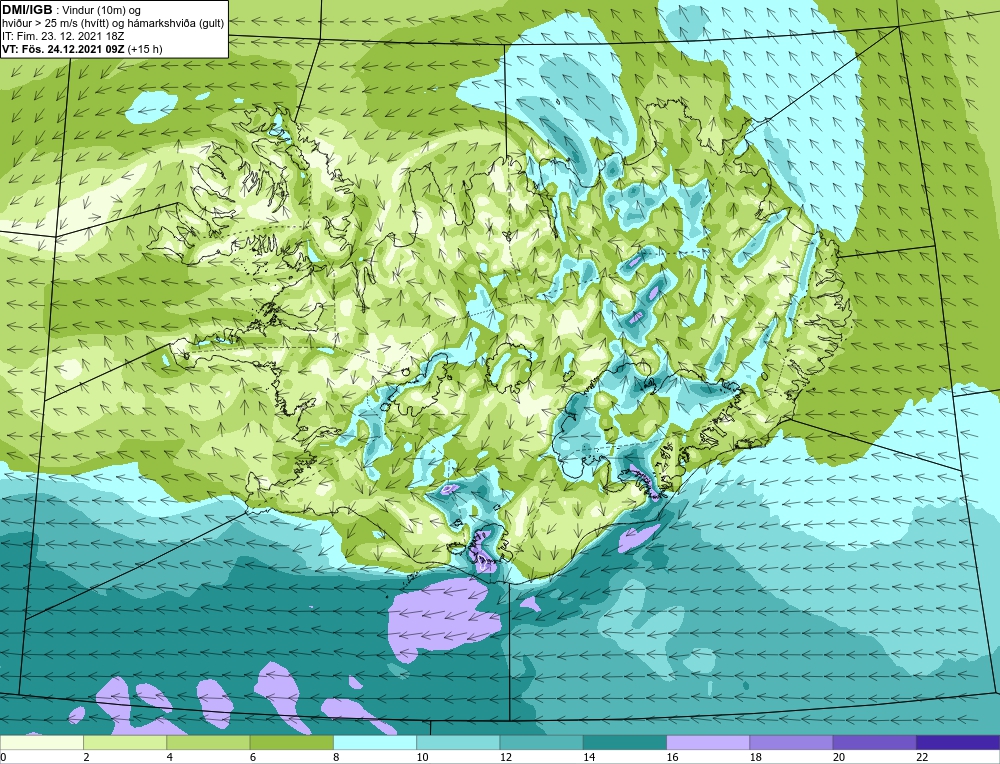The width and height of the screenshot is (1000, 764).
Task: Click the legend scale label '10'
Action: 422,757
